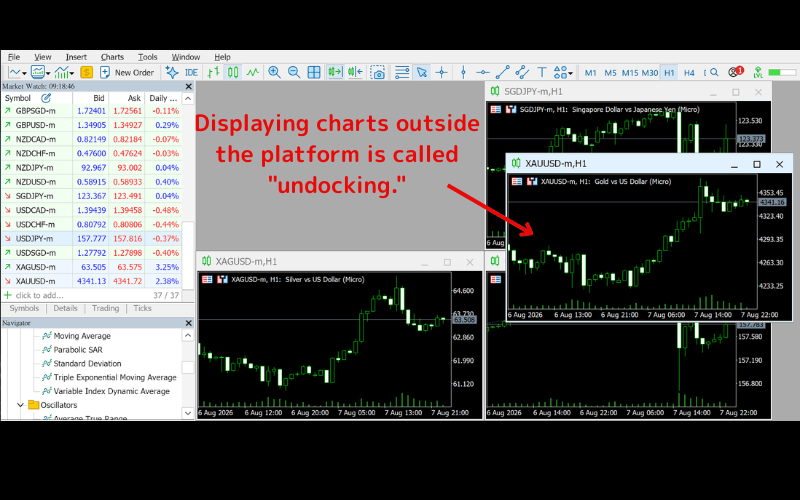Click the algo trading sparkle icon

pyautogui.click(x=172, y=72)
